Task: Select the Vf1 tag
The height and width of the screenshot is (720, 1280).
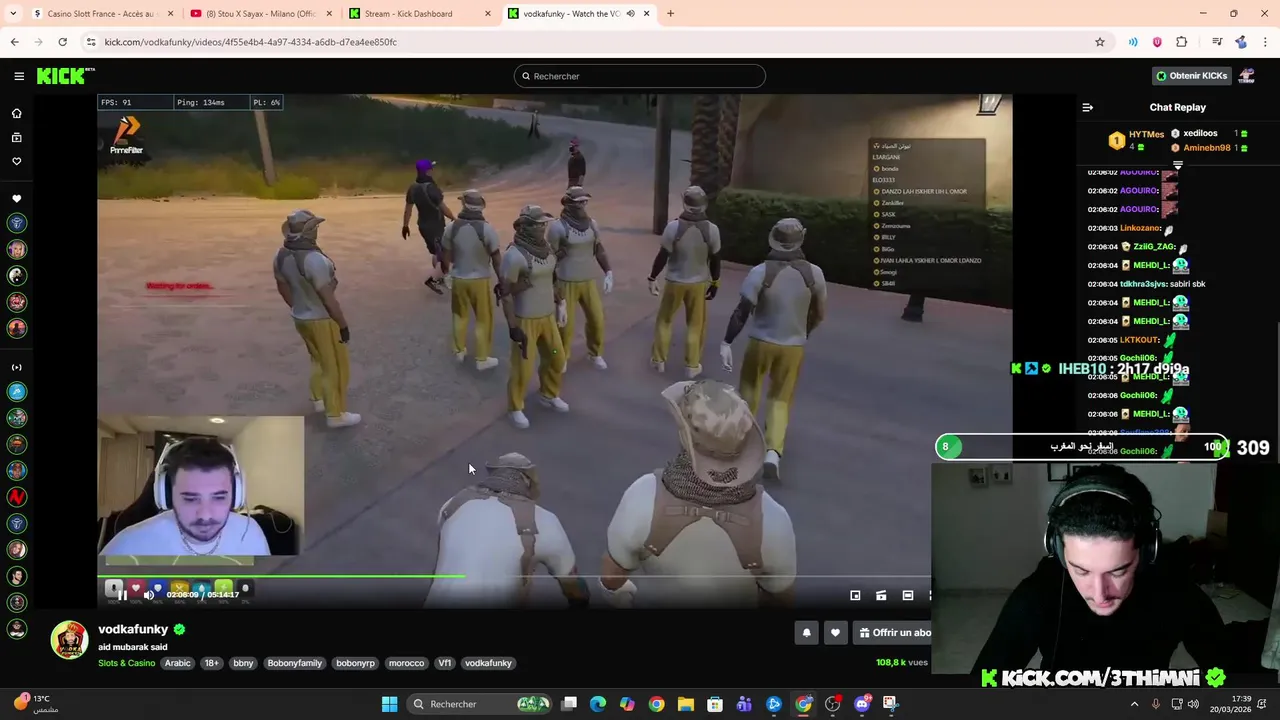Action: pyautogui.click(x=444, y=663)
